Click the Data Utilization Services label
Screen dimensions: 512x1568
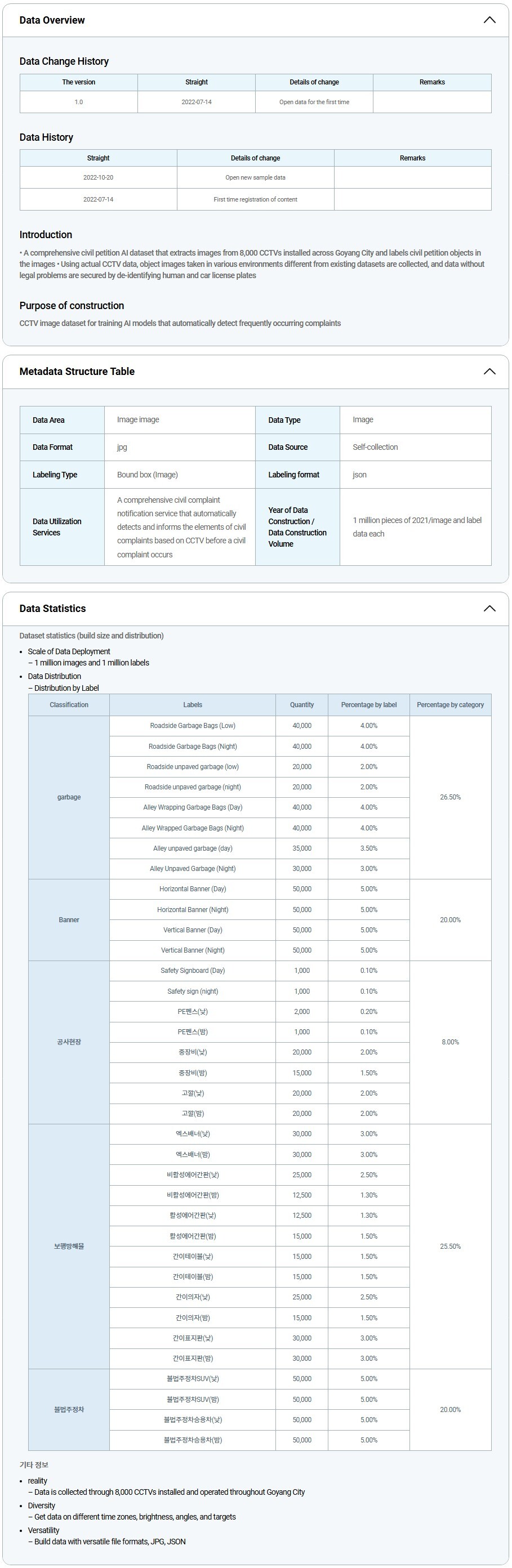57,527
